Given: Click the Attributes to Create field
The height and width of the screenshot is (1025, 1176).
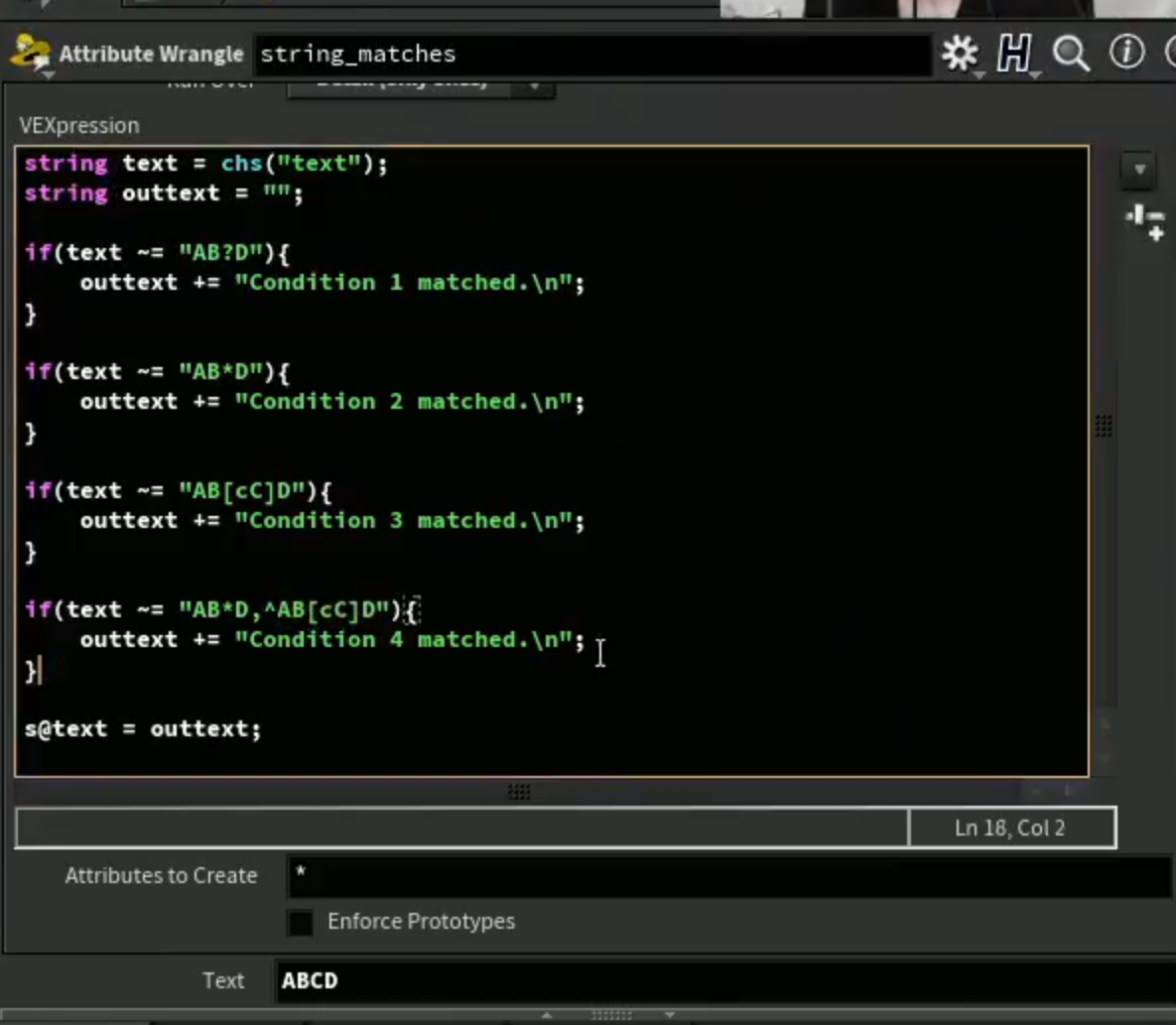Looking at the screenshot, I should pyautogui.click(x=729, y=876).
